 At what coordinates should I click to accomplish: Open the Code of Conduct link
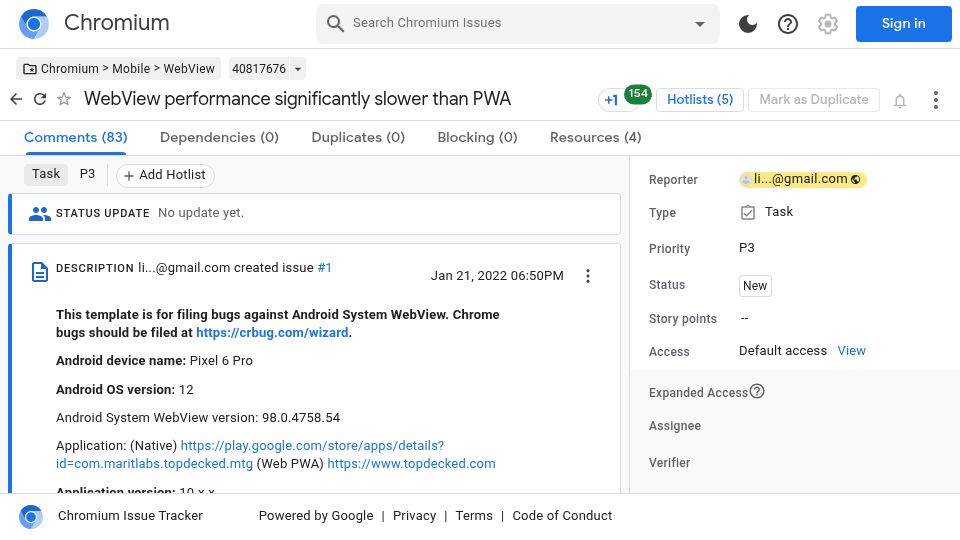[x=562, y=516]
